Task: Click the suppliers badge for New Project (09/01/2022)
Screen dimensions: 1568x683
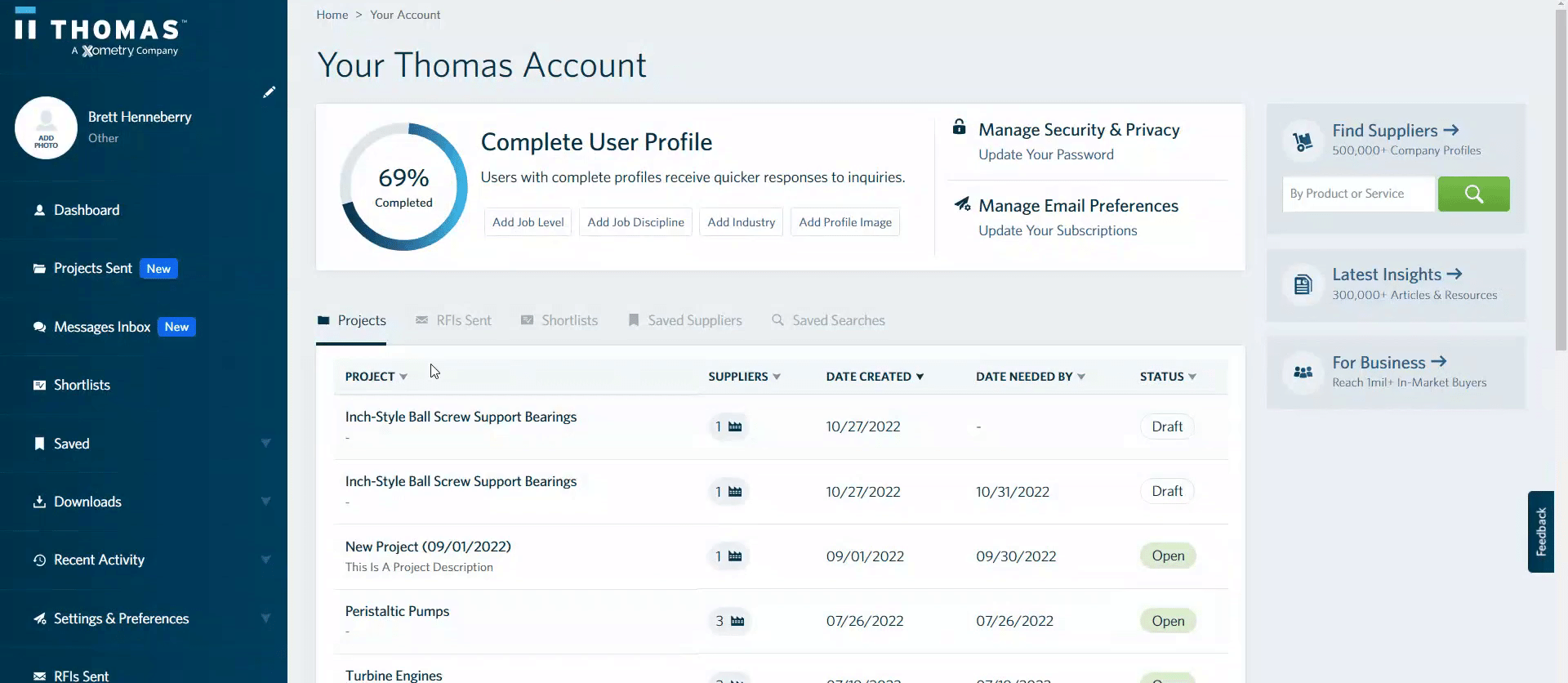Action: tap(728, 556)
